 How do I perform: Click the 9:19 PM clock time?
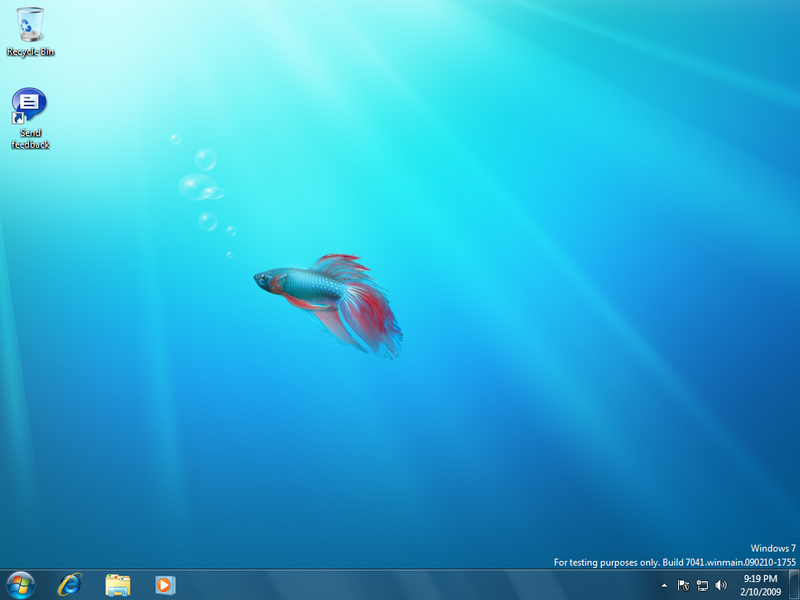tap(761, 578)
